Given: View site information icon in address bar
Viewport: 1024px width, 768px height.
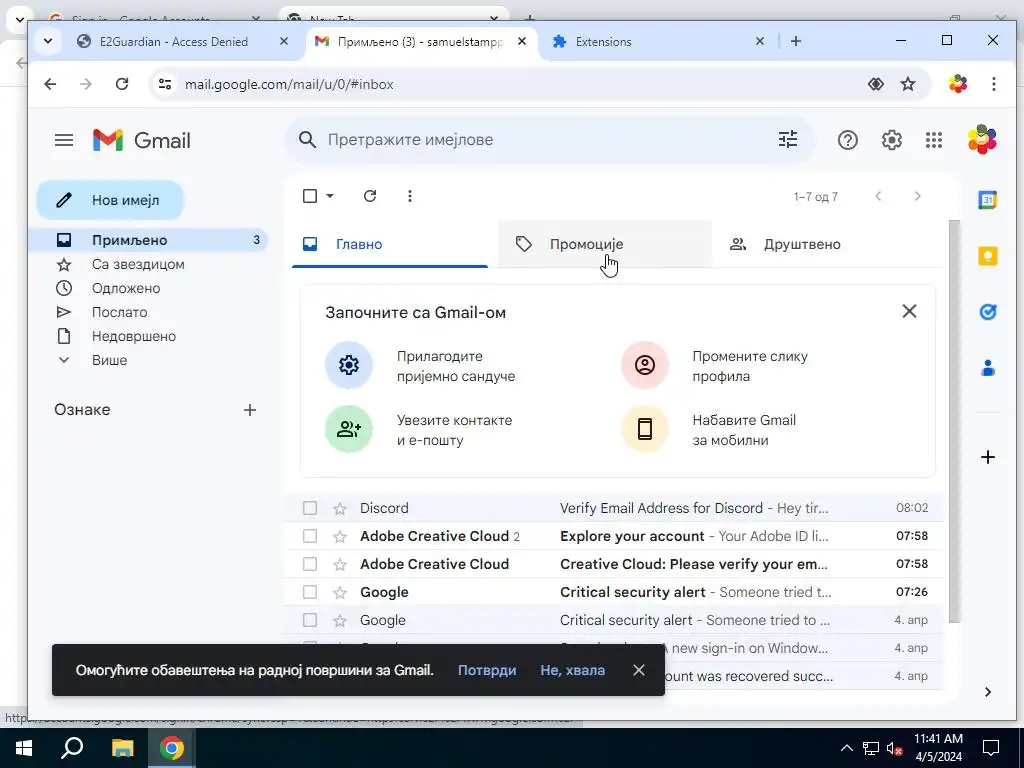Looking at the screenshot, I should [165, 84].
